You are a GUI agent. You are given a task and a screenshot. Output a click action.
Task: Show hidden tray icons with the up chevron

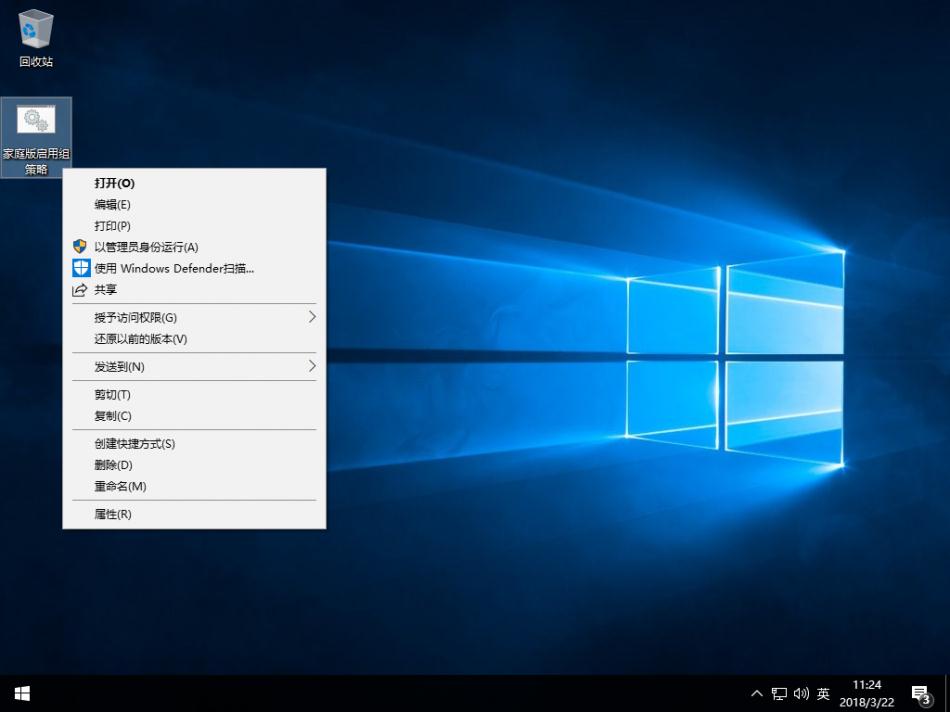tap(757, 693)
